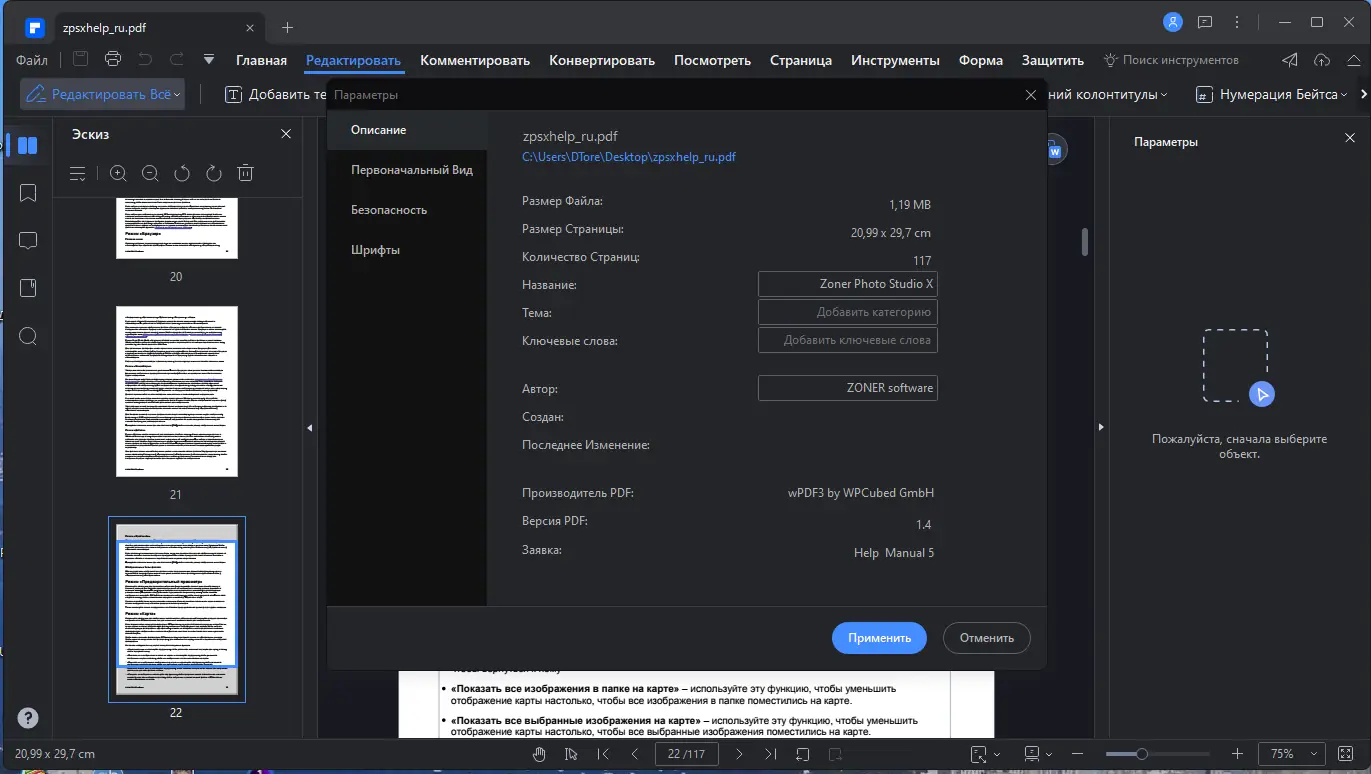Collapse the right panel with the arrow handle
The height and width of the screenshot is (774, 1371).
click(x=1101, y=428)
